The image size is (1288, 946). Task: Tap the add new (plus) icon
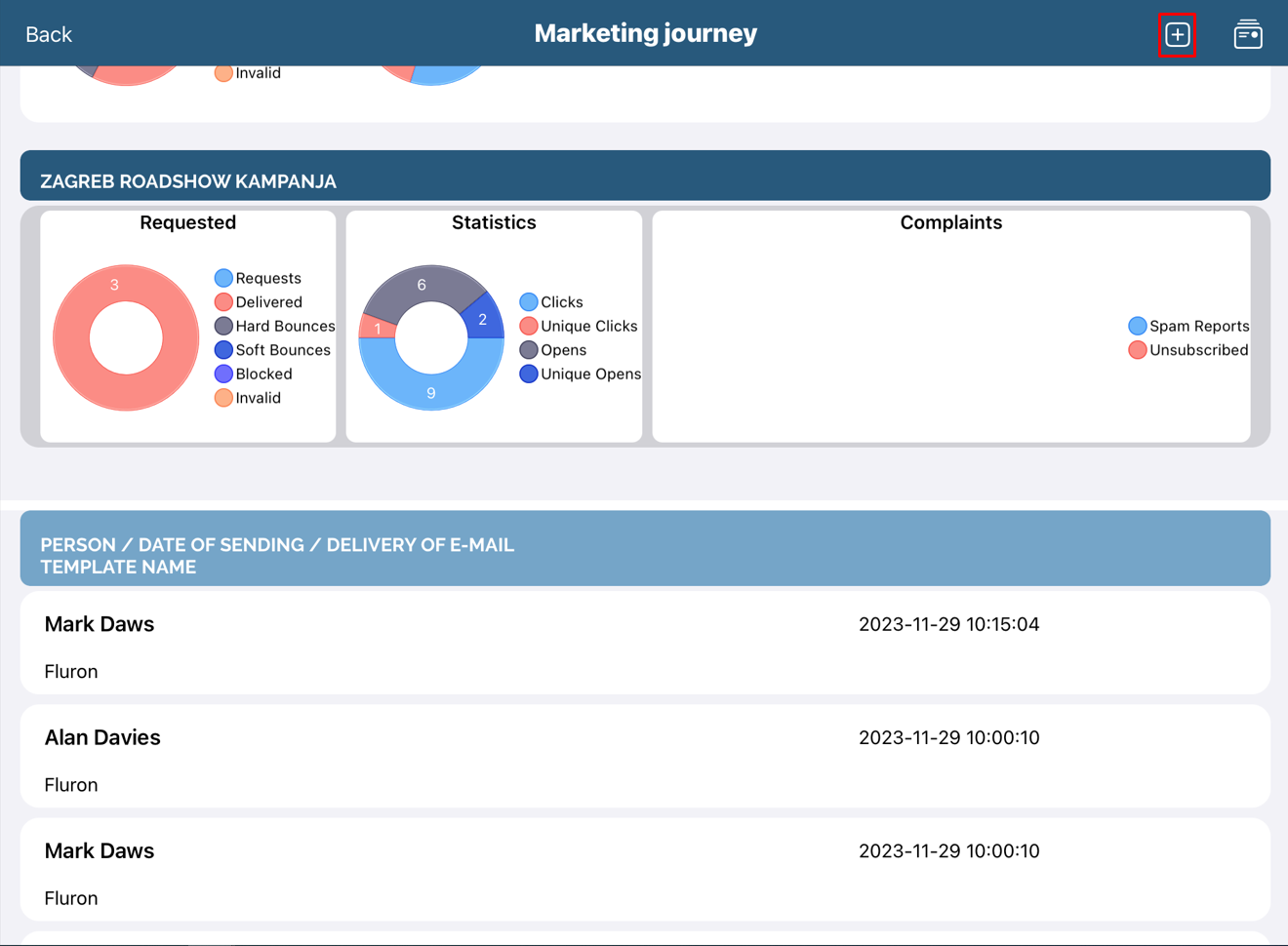pos(1177,35)
